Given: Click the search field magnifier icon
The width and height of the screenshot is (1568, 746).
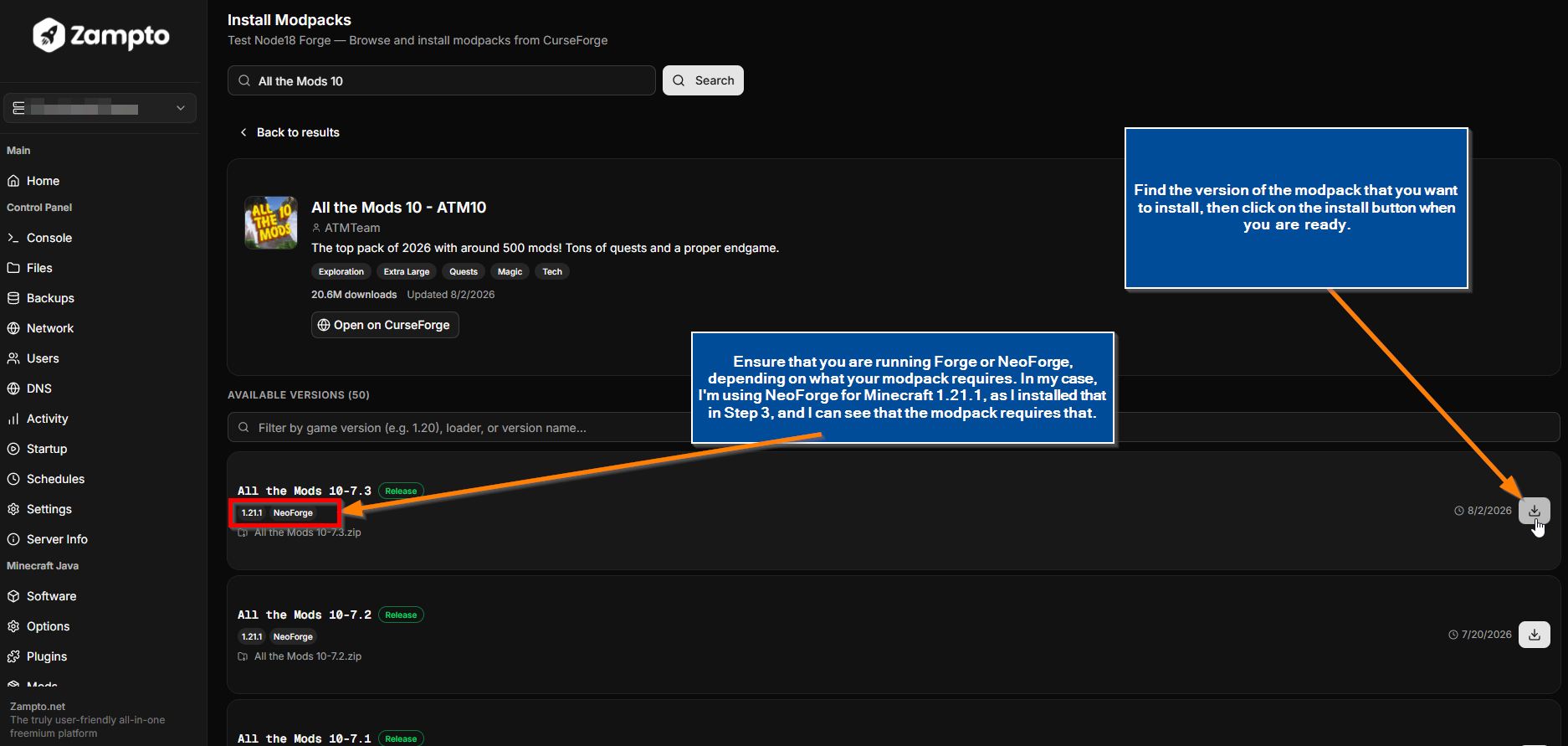Looking at the screenshot, I should coord(244,80).
